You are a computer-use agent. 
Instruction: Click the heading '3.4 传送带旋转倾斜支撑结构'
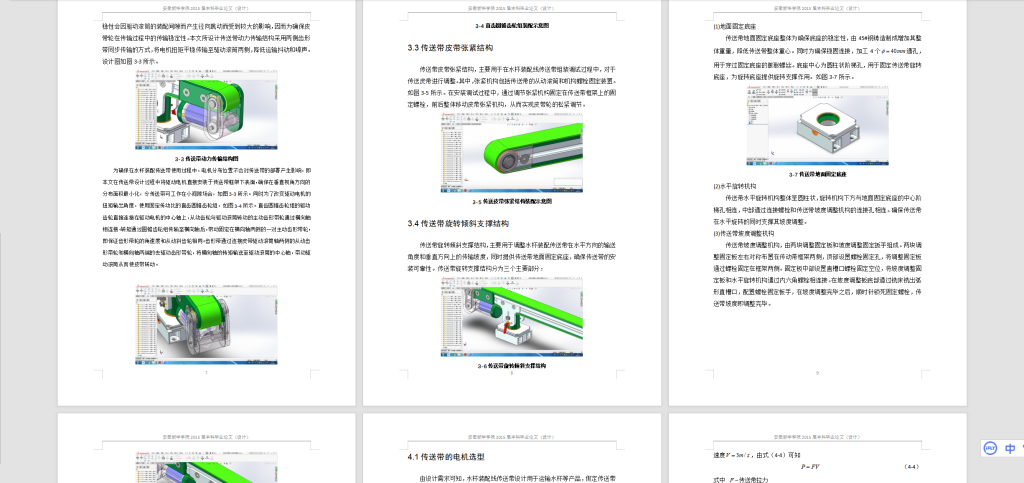click(458, 224)
